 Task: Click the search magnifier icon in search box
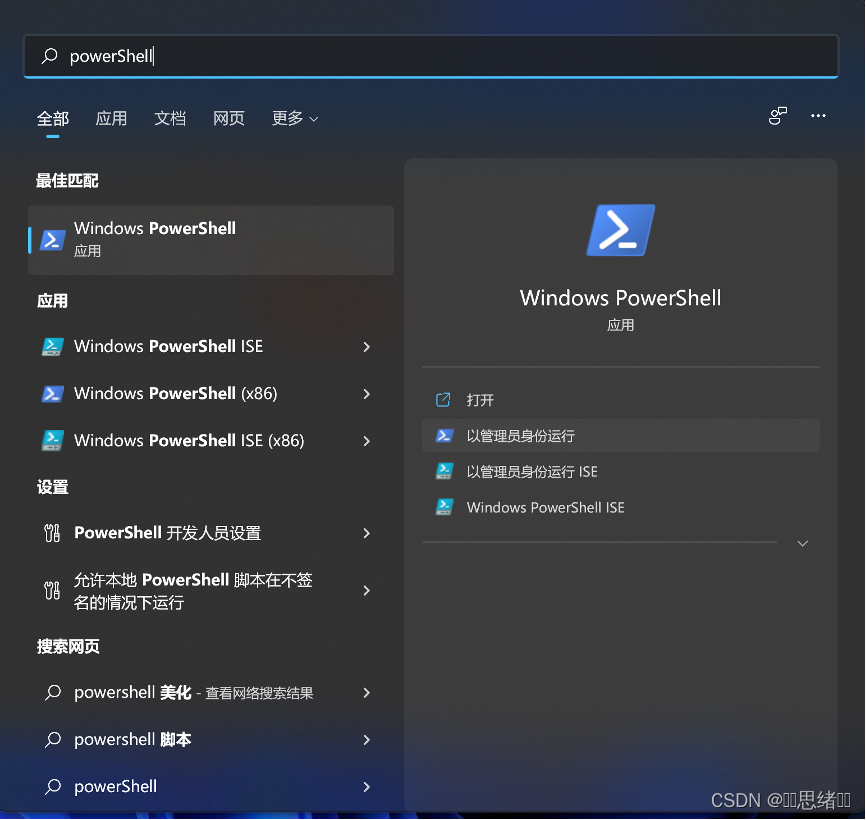50,56
